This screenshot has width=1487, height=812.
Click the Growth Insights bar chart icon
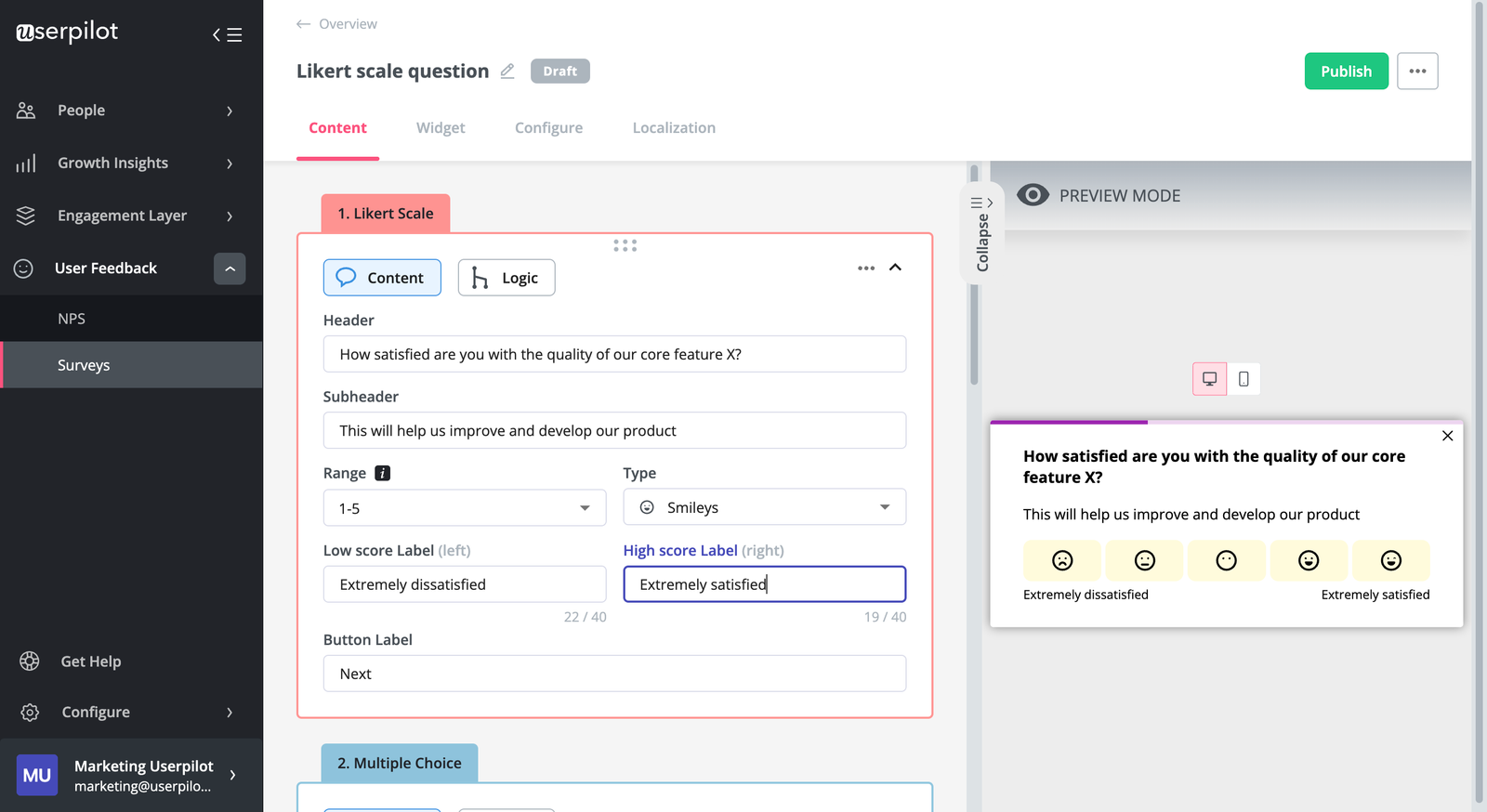coord(26,164)
